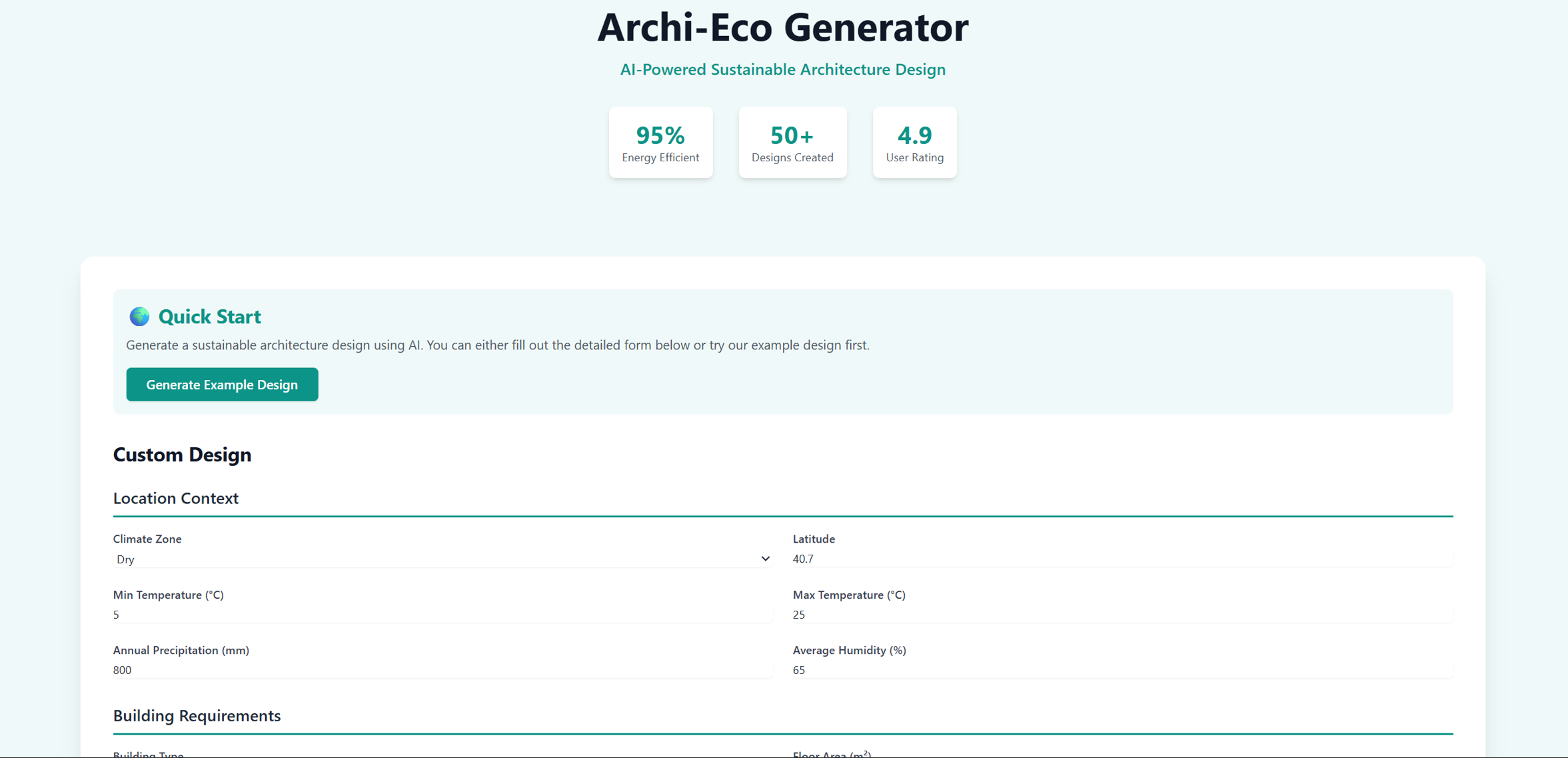Click the Generate Example Design button

click(222, 385)
